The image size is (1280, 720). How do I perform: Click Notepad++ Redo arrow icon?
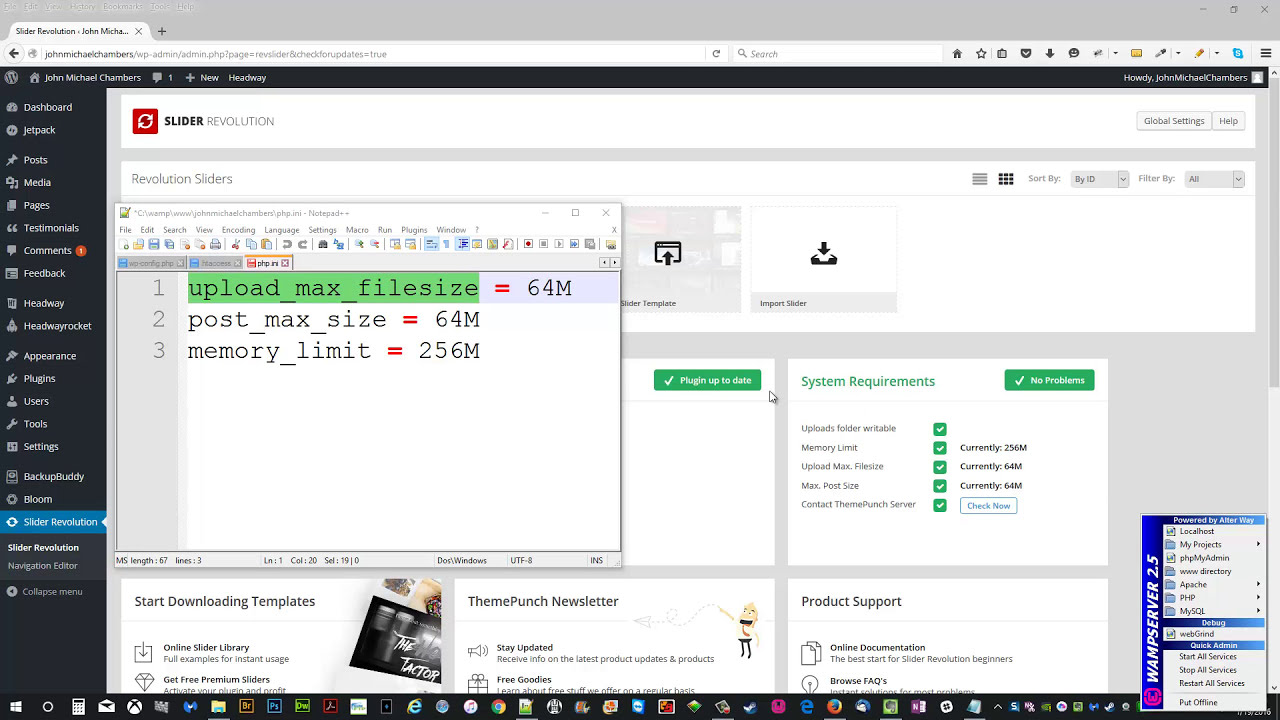[302, 244]
